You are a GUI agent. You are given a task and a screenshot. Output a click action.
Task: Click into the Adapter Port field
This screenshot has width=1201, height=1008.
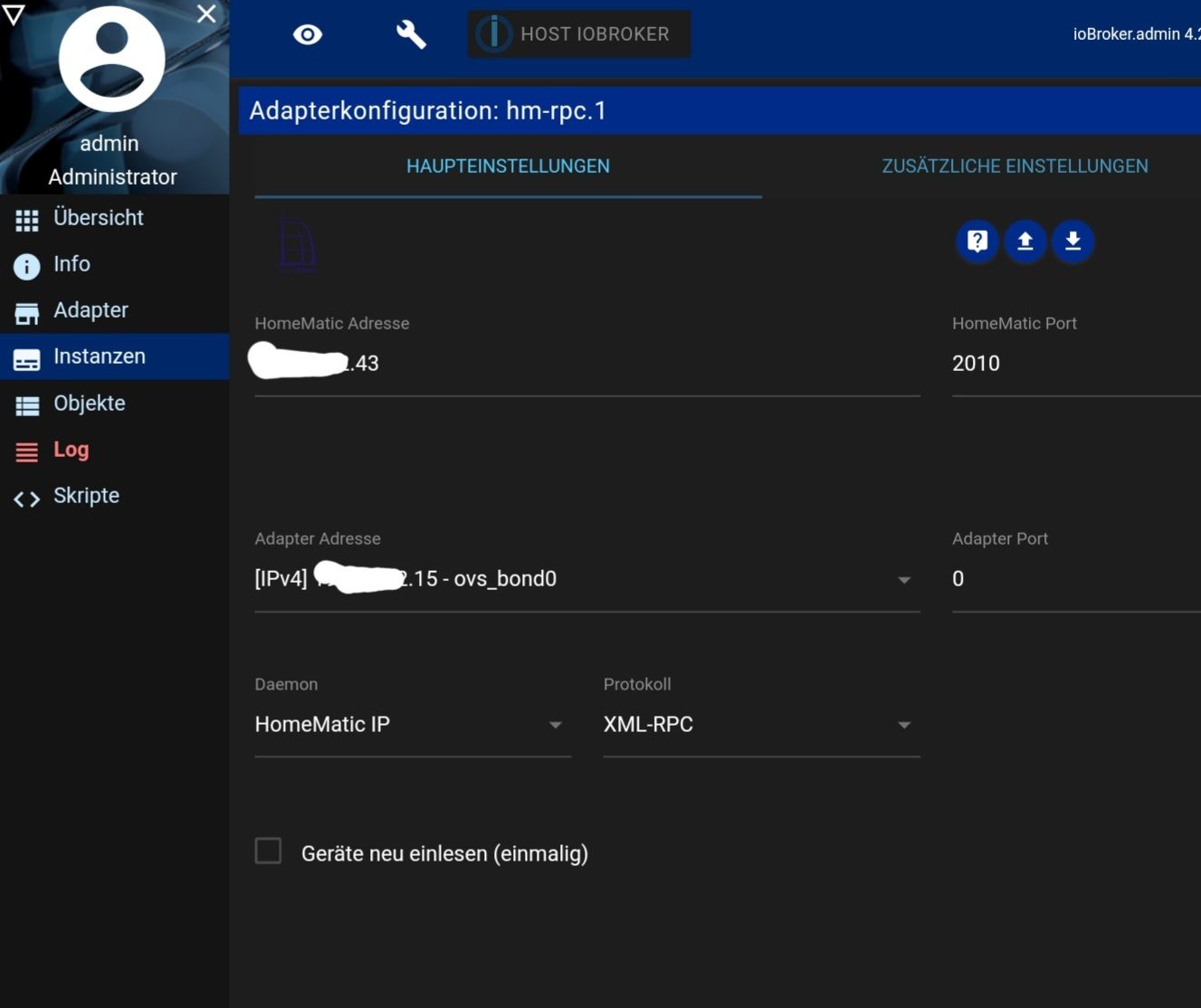1076,579
